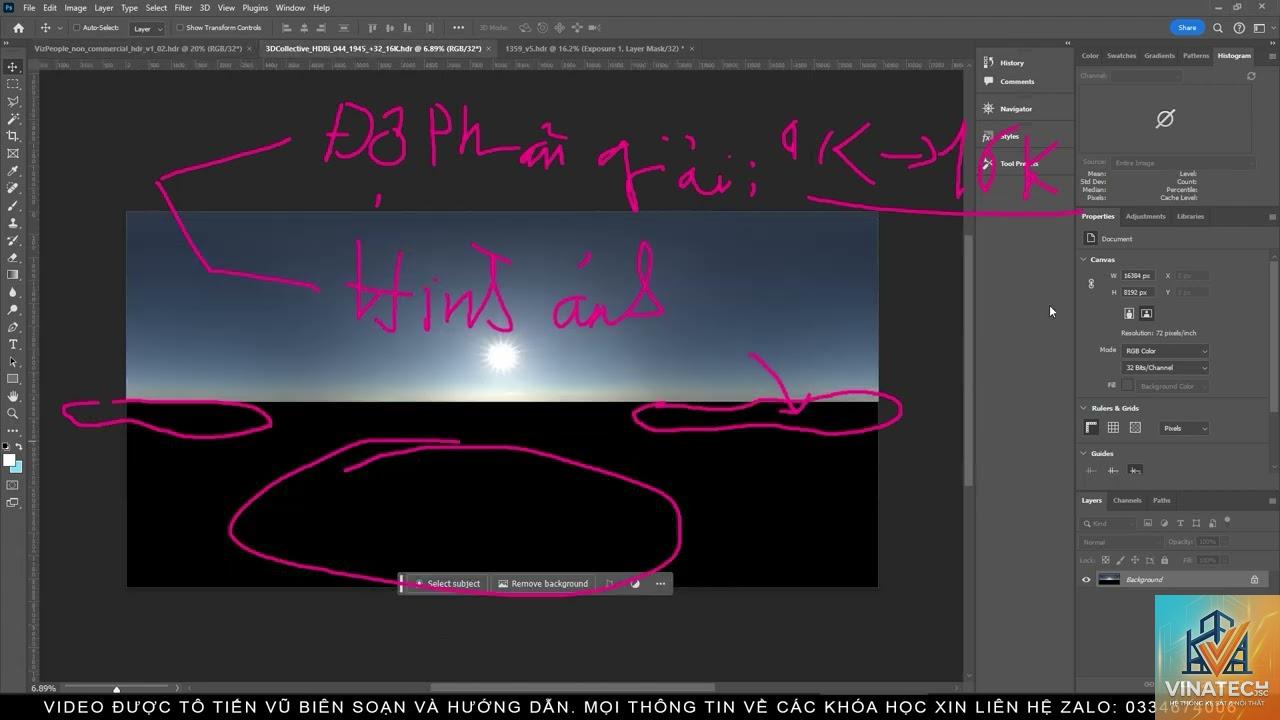Screen dimensions: 1280x720
Task: Set canvas to portrait orientation
Action: coord(1129,313)
